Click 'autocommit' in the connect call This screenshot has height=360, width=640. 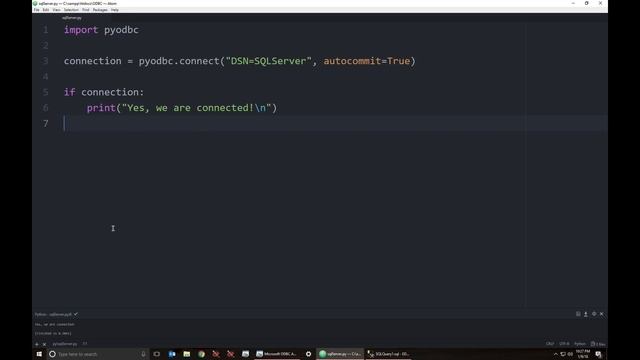point(352,61)
